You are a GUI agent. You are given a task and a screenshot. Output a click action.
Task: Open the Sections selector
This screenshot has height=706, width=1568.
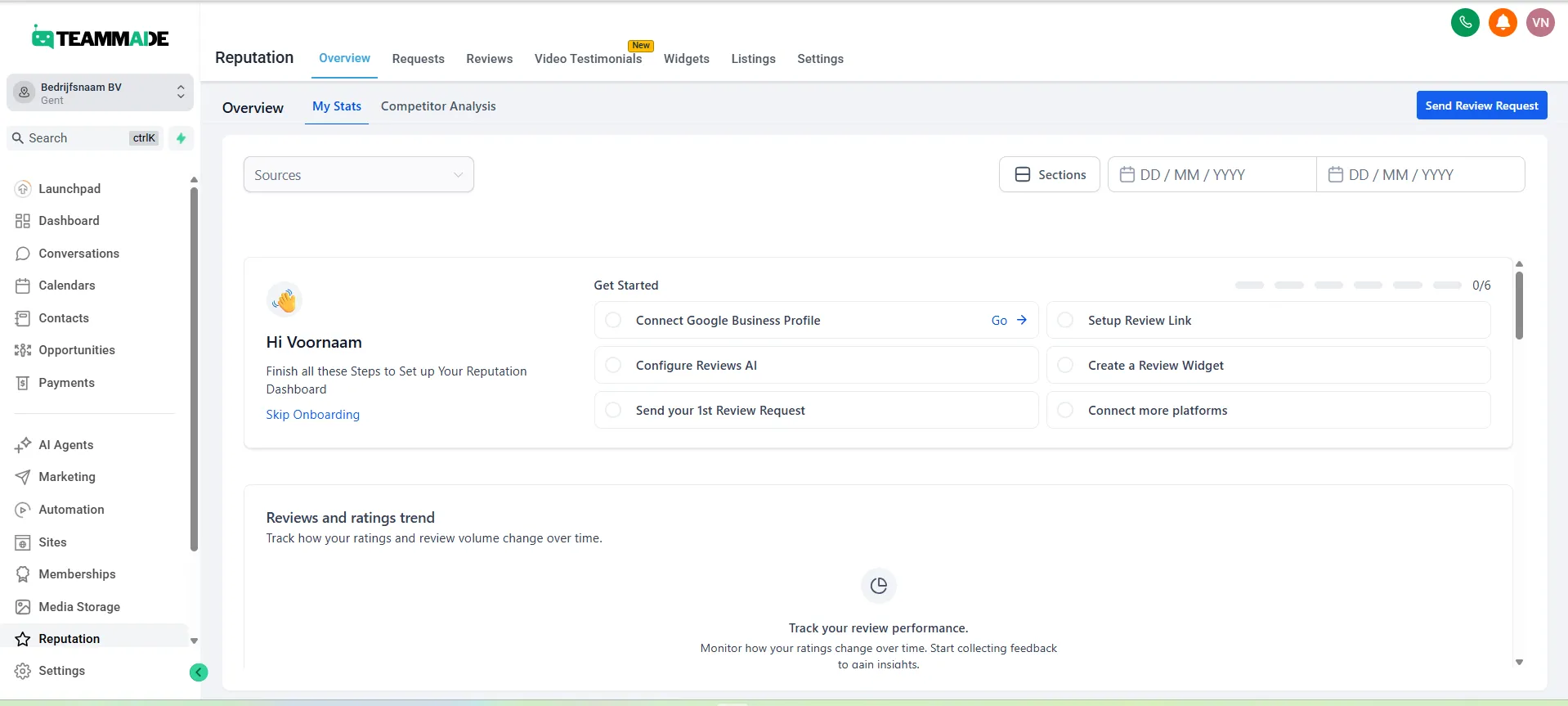pyautogui.click(x=1050, y=174)
